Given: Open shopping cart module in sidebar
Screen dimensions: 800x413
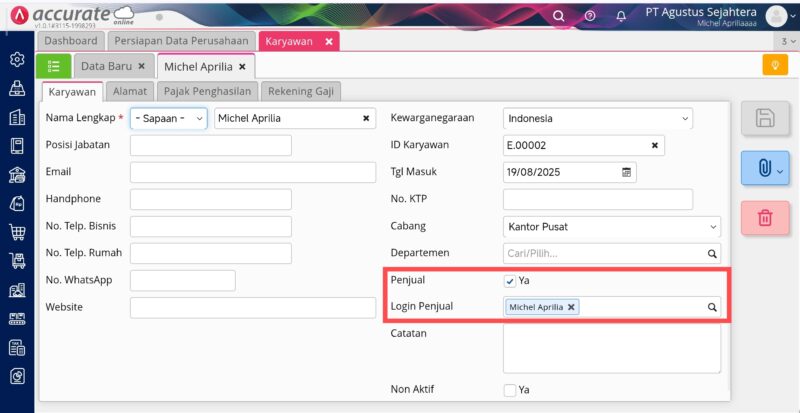Looking at the screenshot, I should (17, 232).
